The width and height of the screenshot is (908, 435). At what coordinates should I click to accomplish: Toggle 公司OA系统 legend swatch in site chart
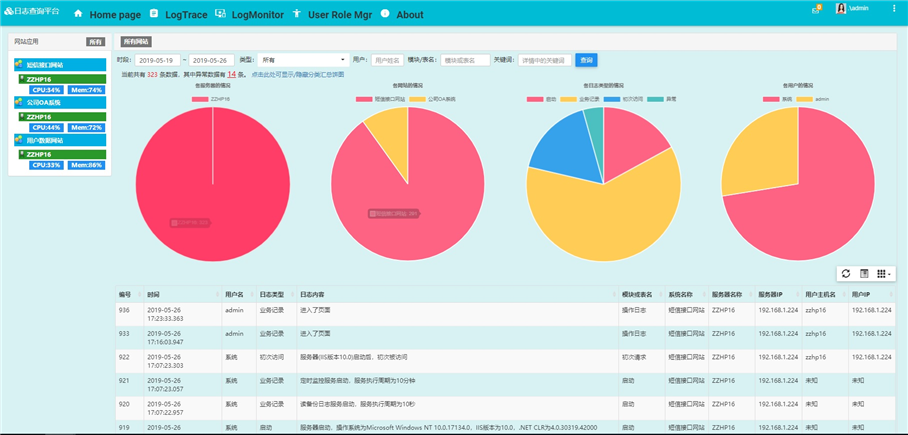417,100
